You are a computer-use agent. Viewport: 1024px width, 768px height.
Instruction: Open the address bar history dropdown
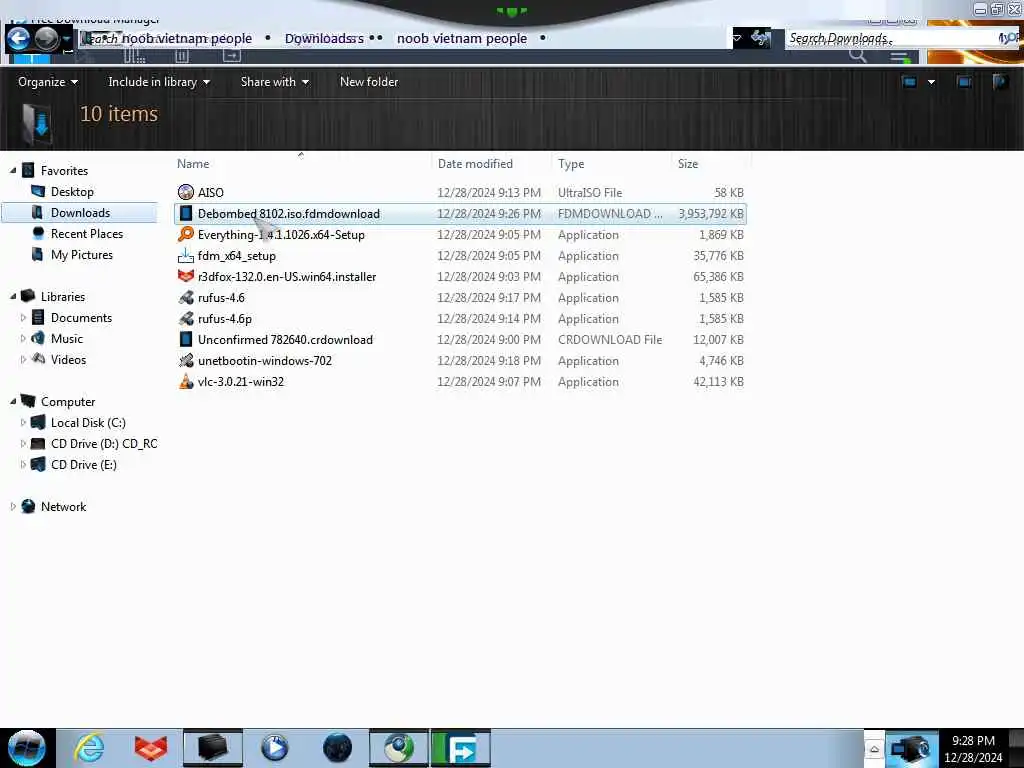coord(737,38)
